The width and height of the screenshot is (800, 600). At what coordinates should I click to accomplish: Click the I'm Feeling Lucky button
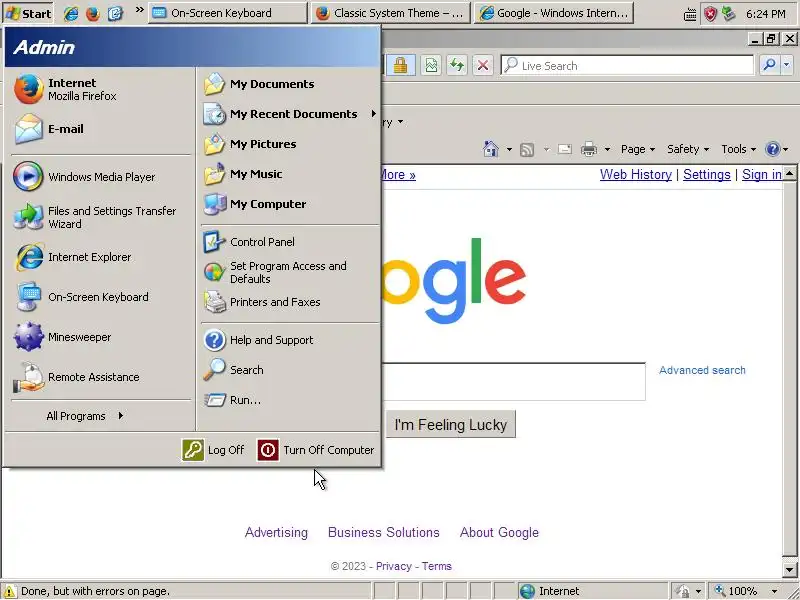(451, 424)
